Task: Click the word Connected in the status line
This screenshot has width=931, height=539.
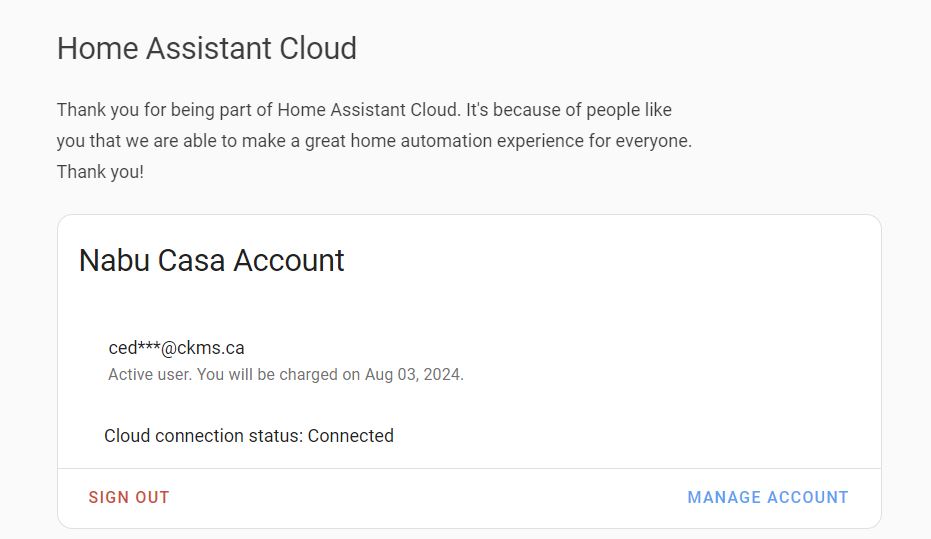Action: [x=351, y=436]
